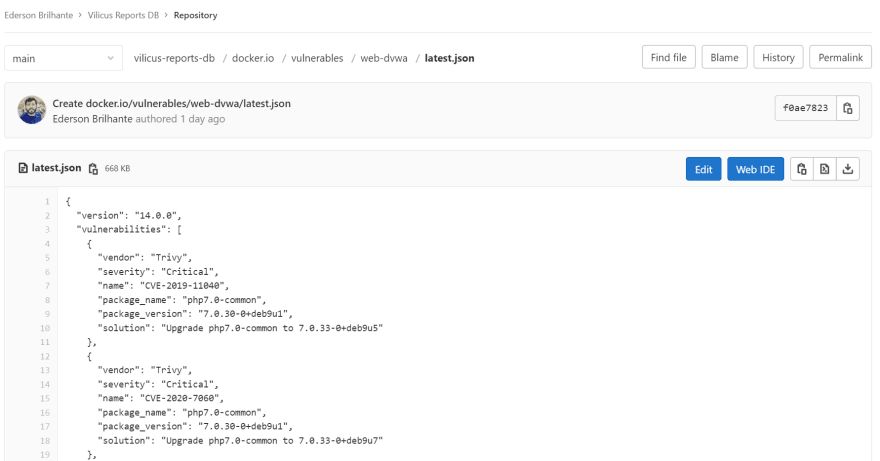
Task: Navigate to vilicus-reports-db in path
Action: 176,58
